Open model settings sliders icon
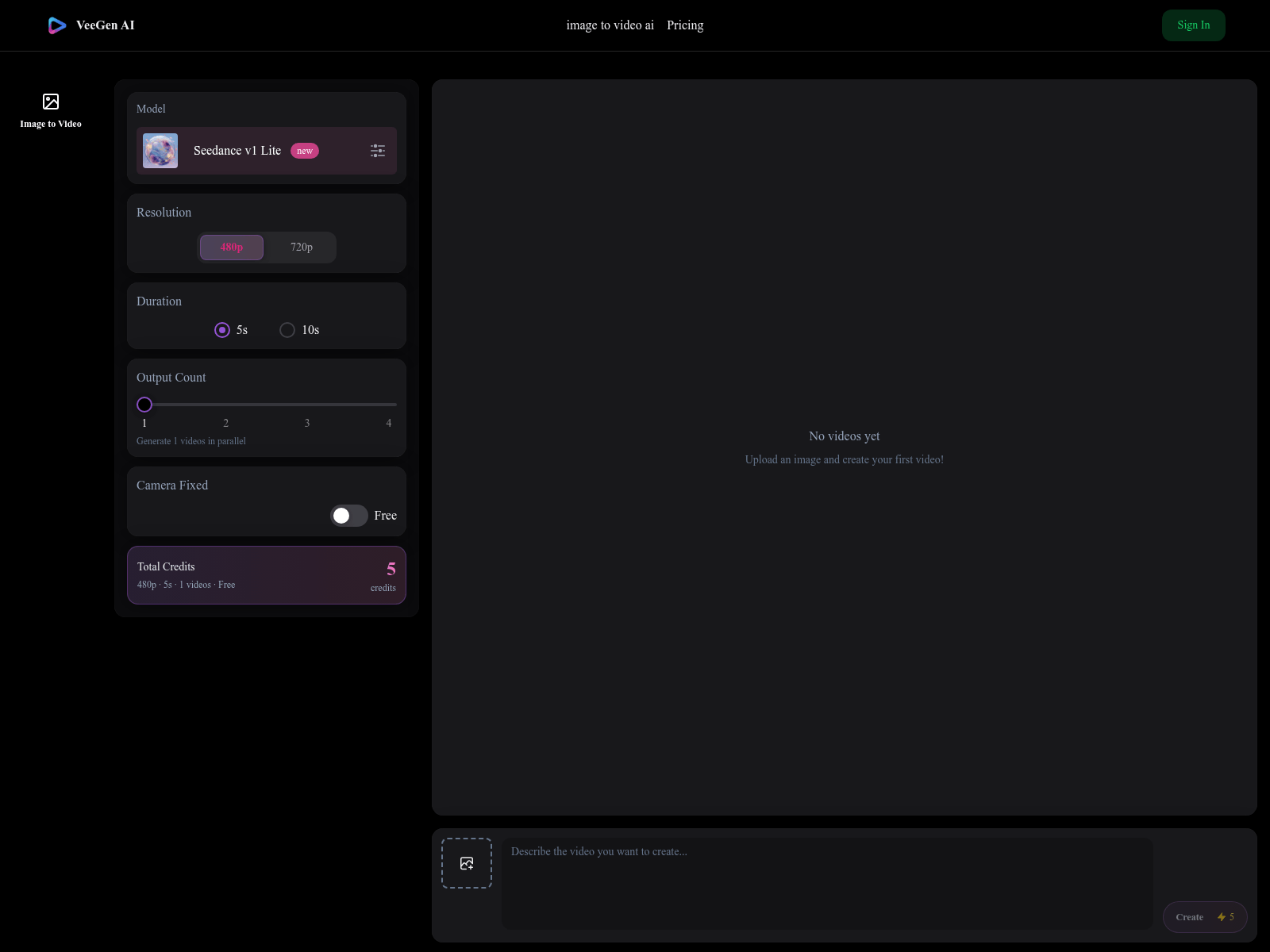 (x=378, y=151)
